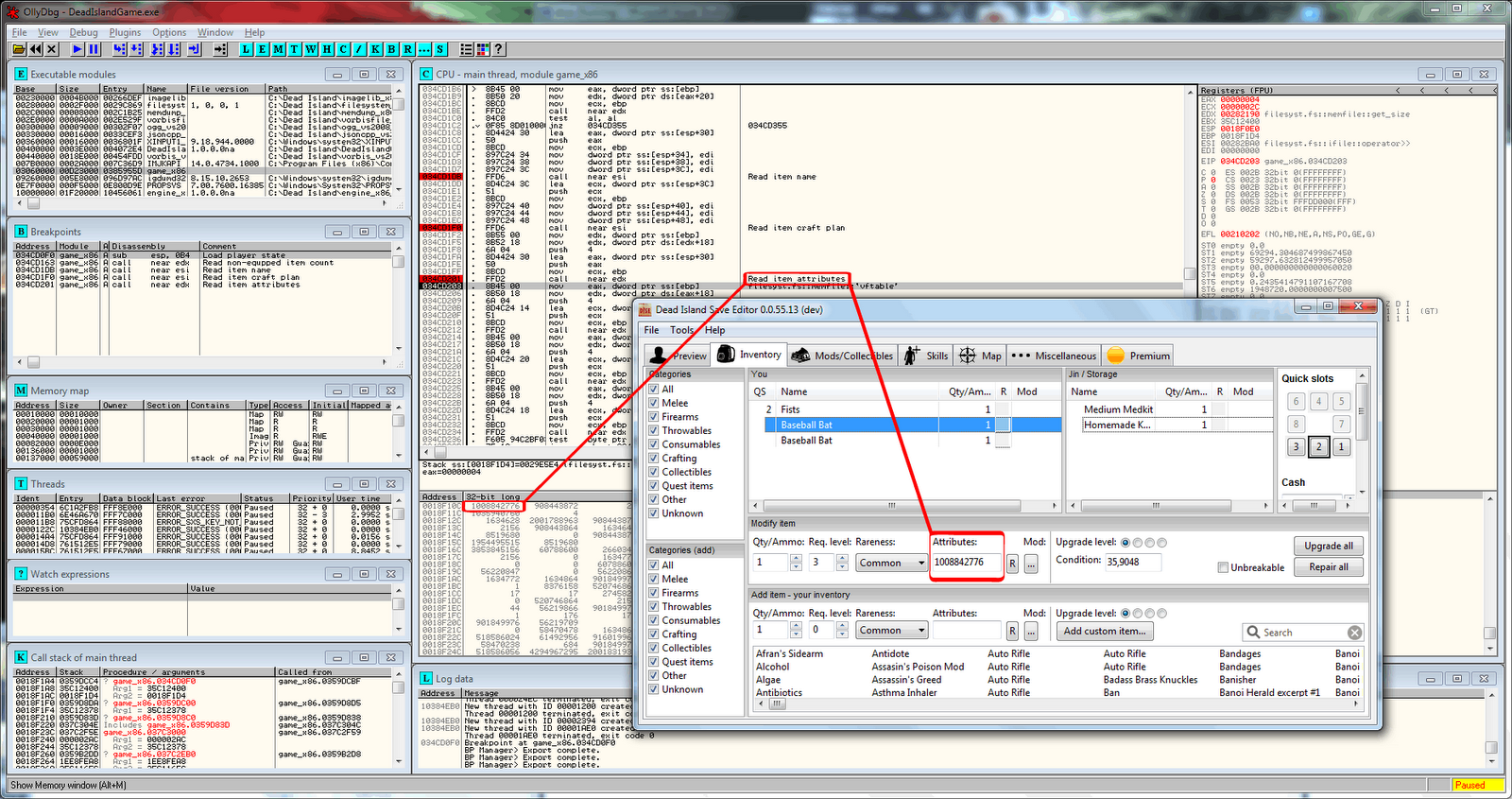1512x799 pixels.
Task: Increase the Req. level stepper value
Action: click(x=841, y=558)
